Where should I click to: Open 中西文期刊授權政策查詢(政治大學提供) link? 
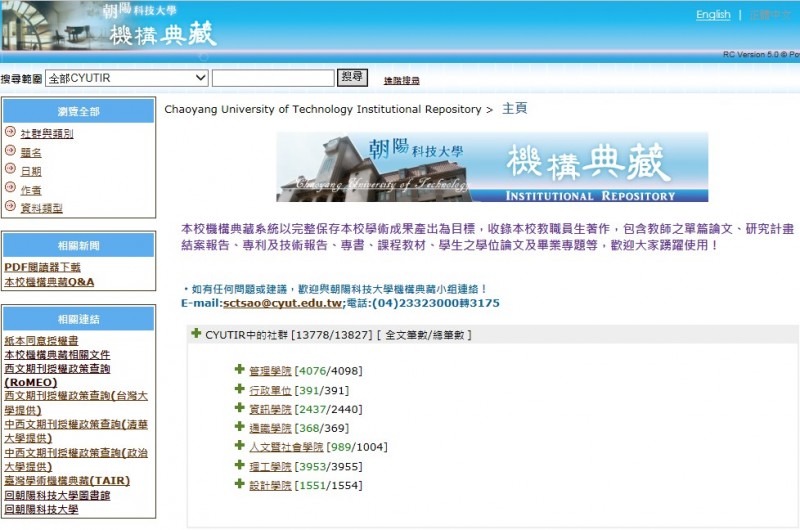coord(76,460)
